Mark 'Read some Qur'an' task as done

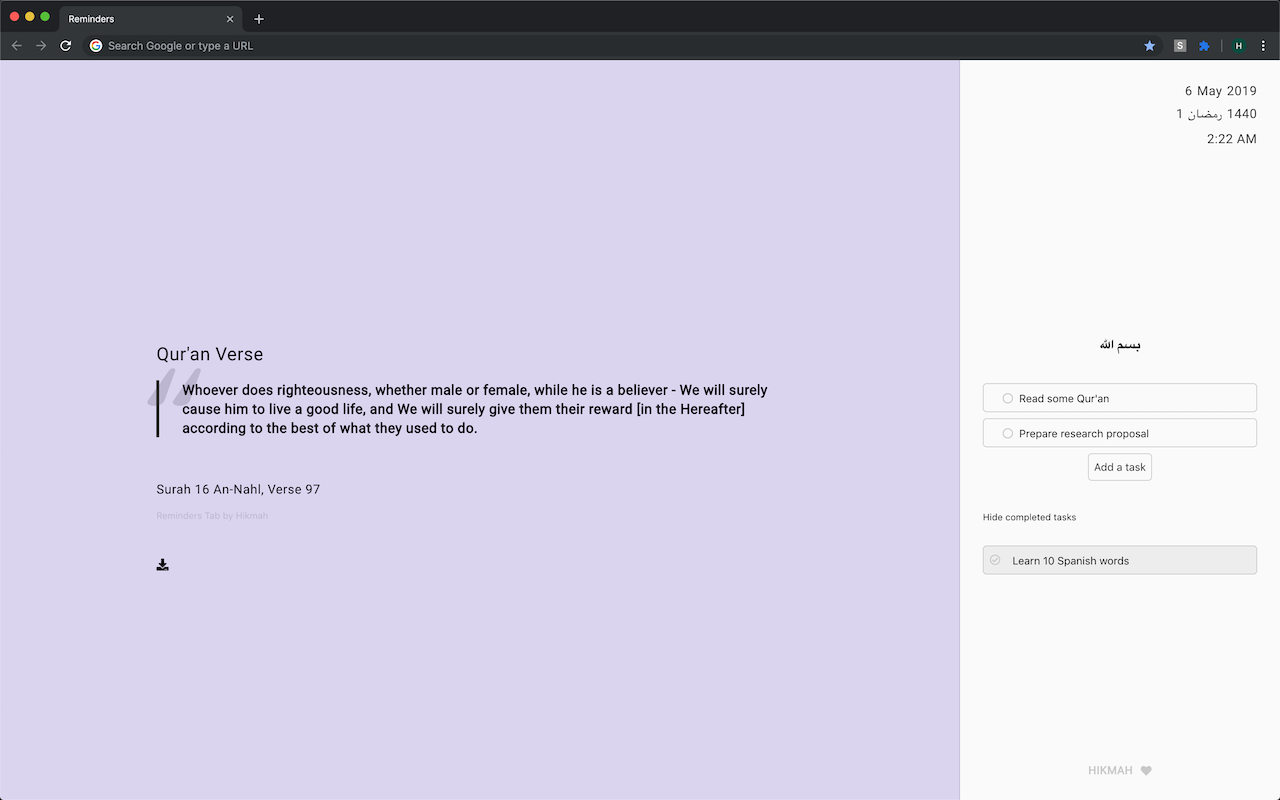click(x=1008, y=398)
